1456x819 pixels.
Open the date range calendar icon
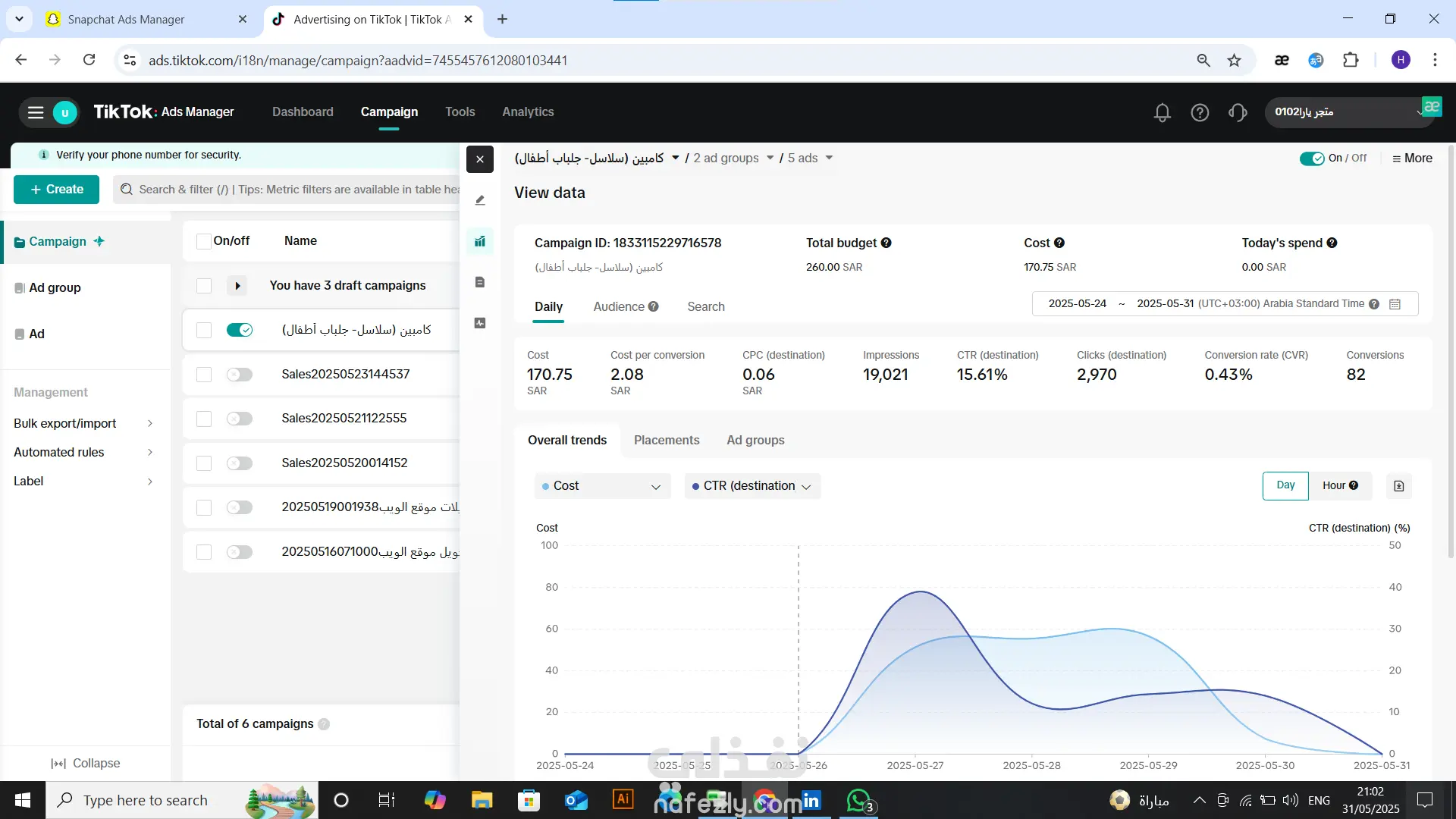pos(1395,304)
